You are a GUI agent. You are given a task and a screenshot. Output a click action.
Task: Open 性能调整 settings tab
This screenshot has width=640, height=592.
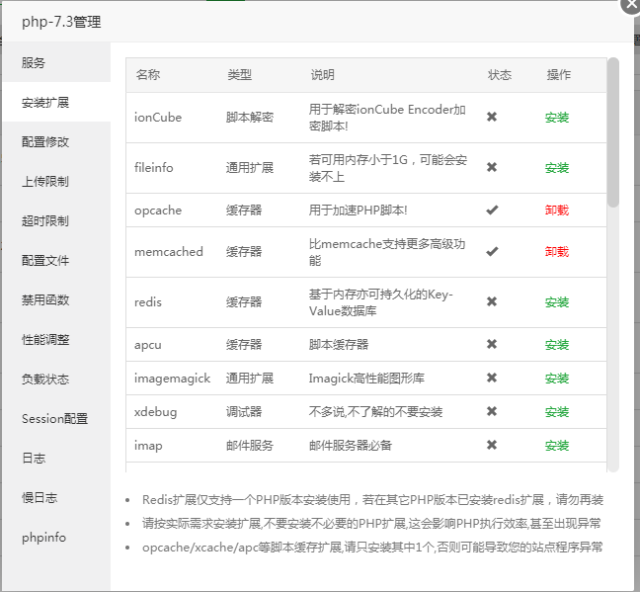56,340
